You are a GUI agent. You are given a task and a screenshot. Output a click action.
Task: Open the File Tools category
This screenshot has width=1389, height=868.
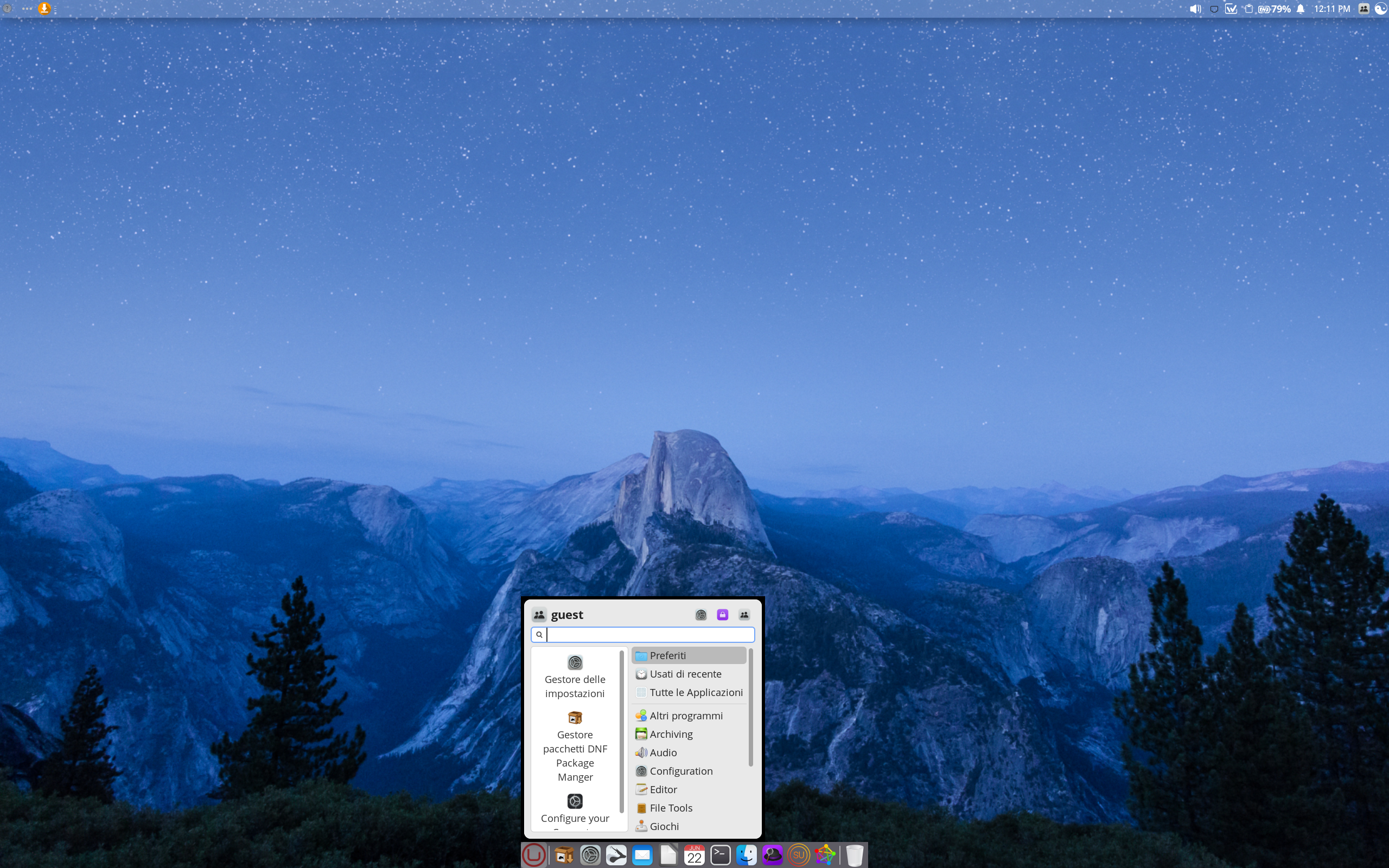[x=689, y=808]
